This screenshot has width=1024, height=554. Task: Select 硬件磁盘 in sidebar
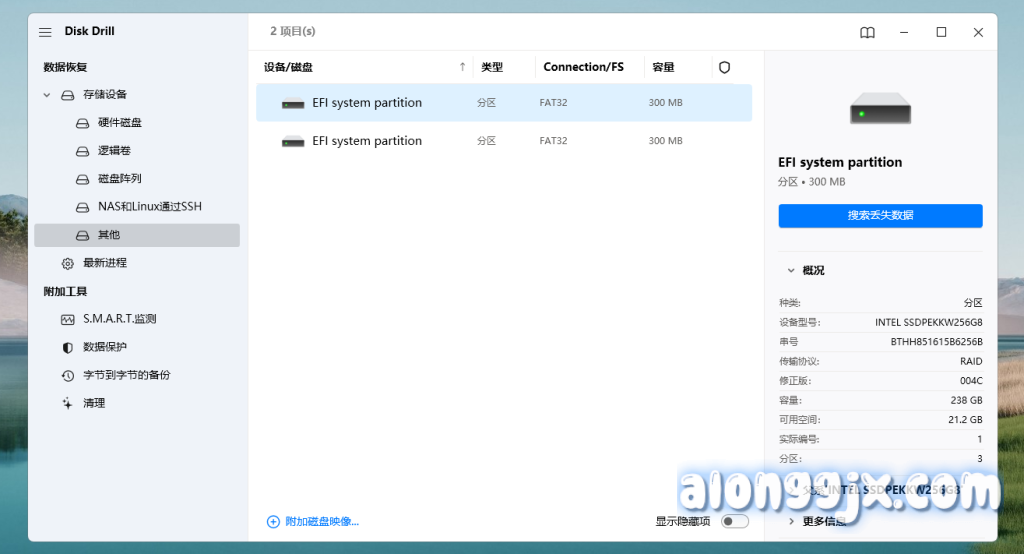119,123
